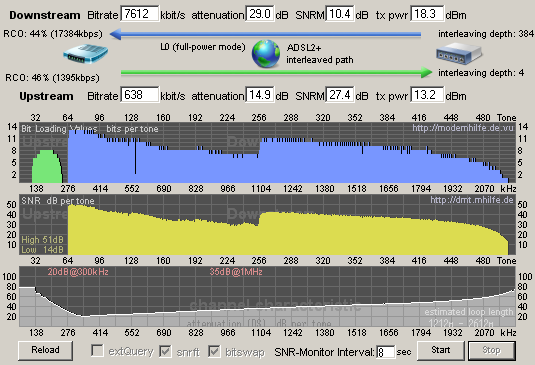Click the modem router icon

85,54
